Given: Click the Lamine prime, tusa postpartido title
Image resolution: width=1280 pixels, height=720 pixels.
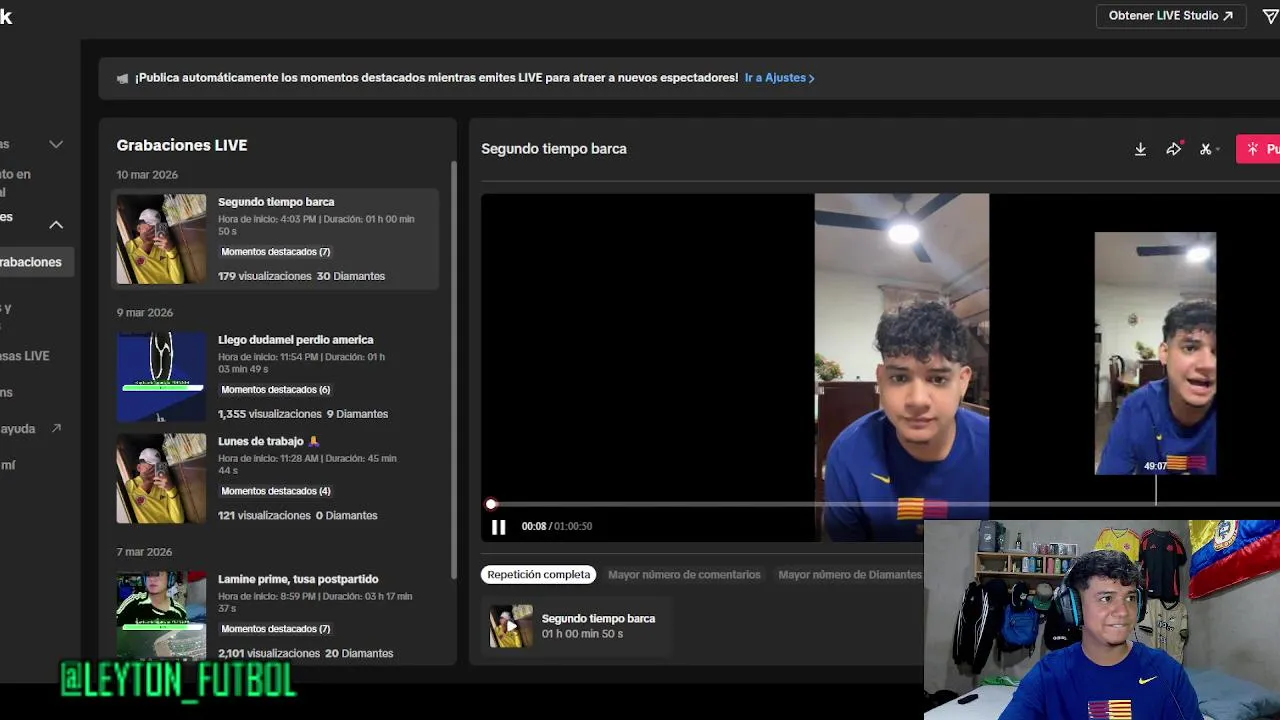Looking at the screenshot, I should click(x=298, y=579).
